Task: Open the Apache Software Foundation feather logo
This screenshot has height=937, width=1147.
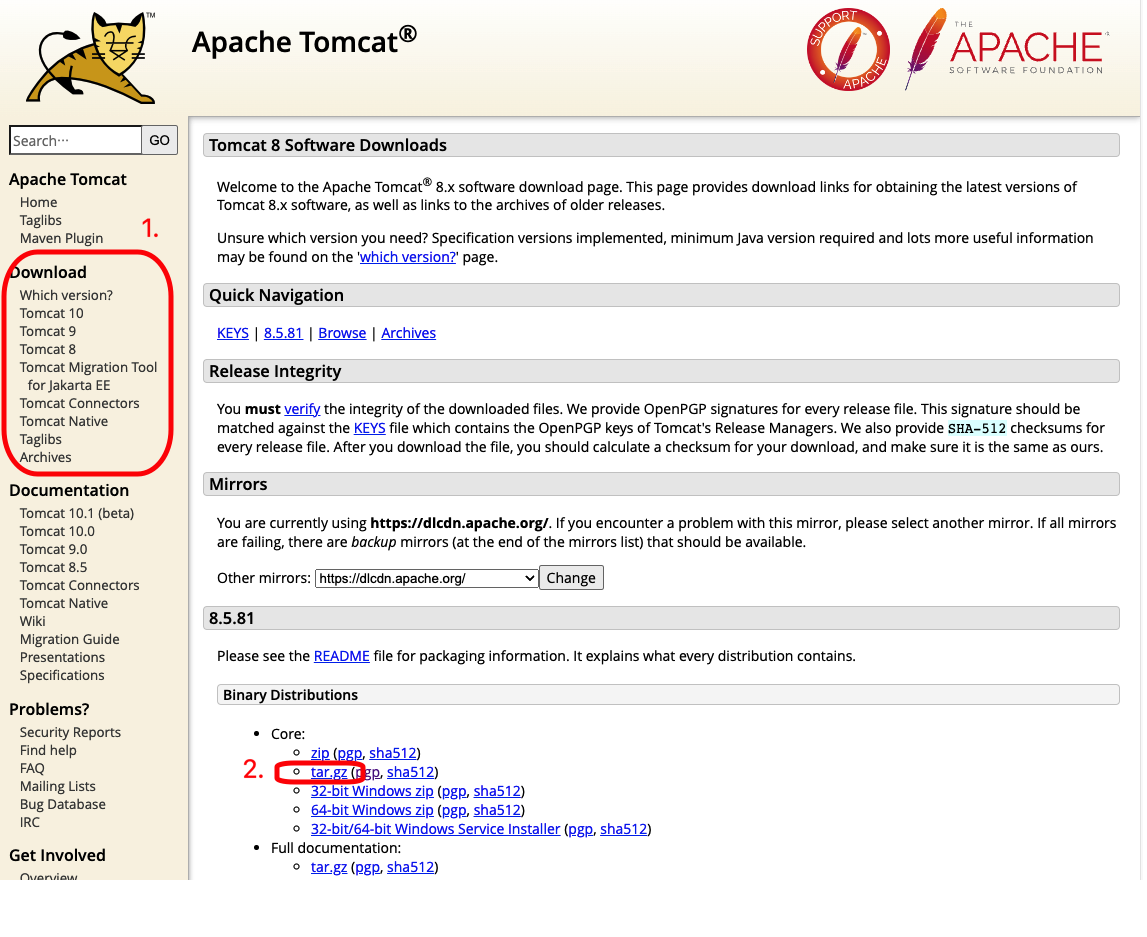Action: [1007, 50]
